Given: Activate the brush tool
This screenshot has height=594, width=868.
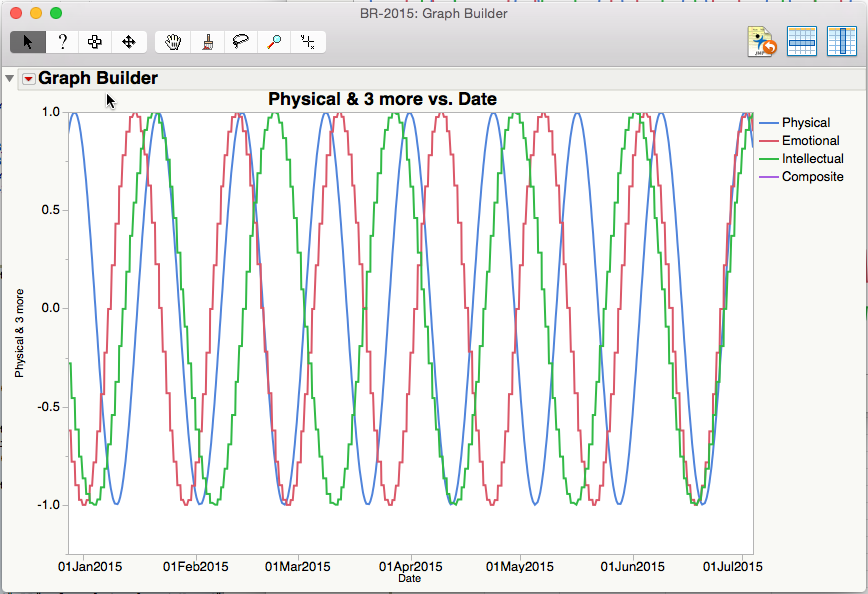Looking at the screenshot, I should [207, 42].
